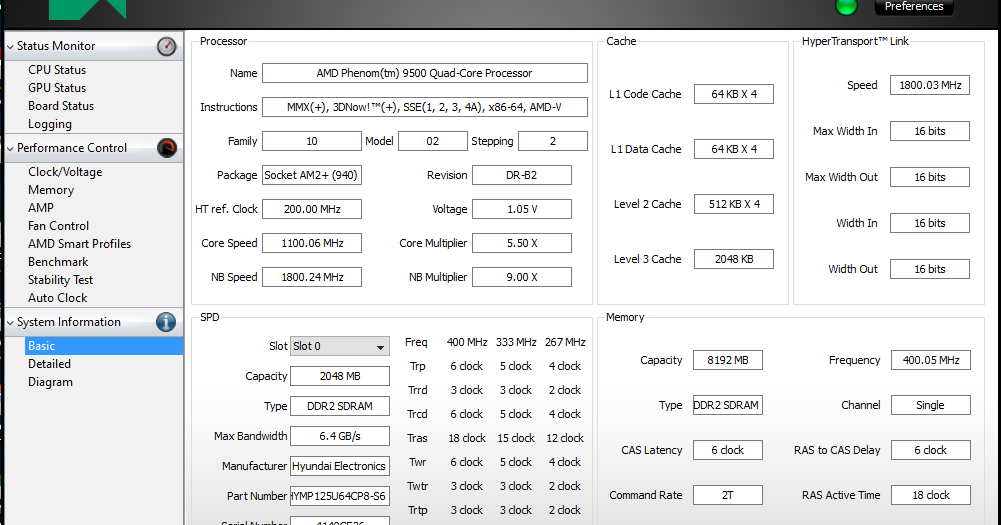Screen dimensions: 1001x525
Task: Open AMD Smart Profiles
Action: click(79, 243)
